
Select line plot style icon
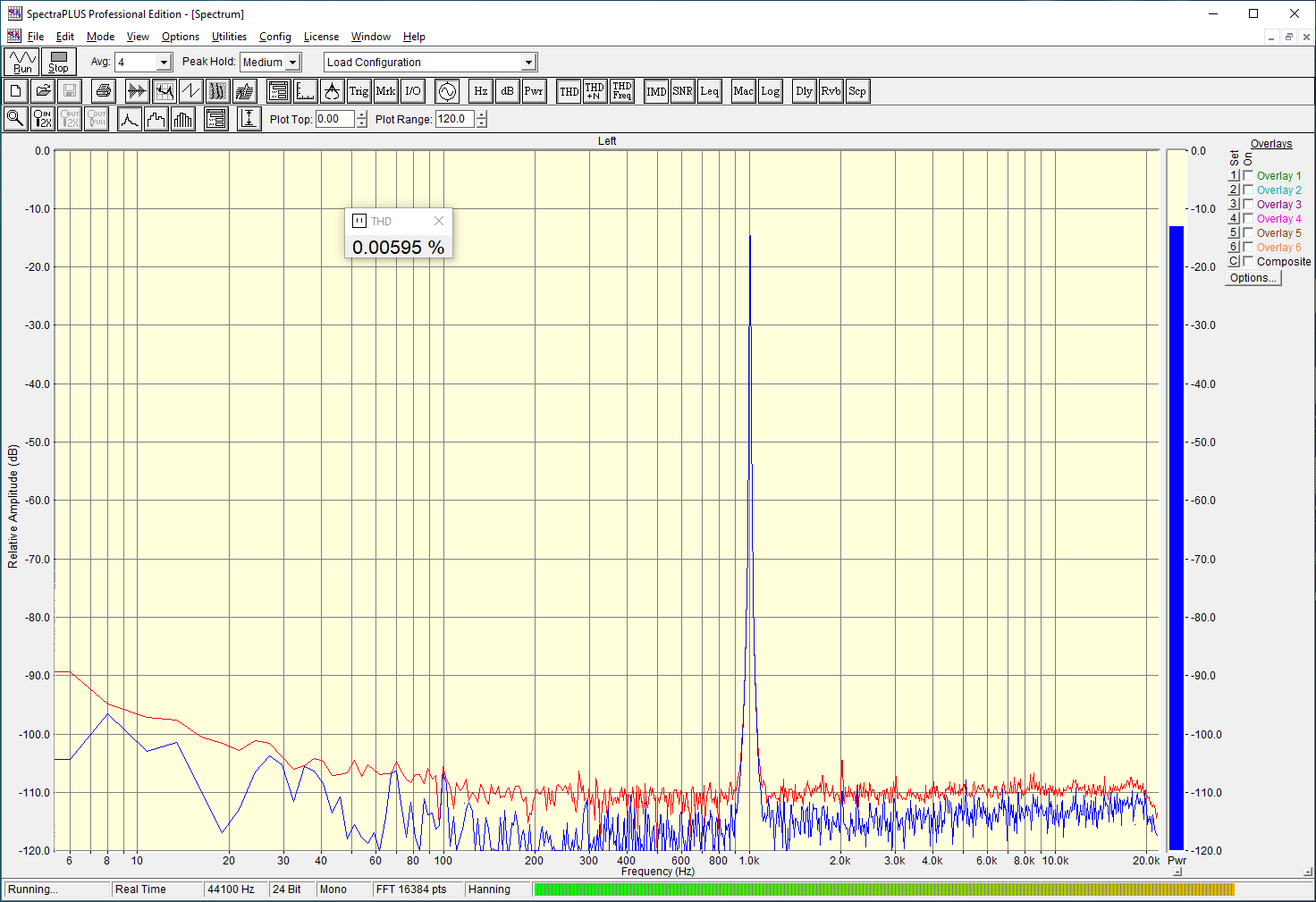(130, 119)
